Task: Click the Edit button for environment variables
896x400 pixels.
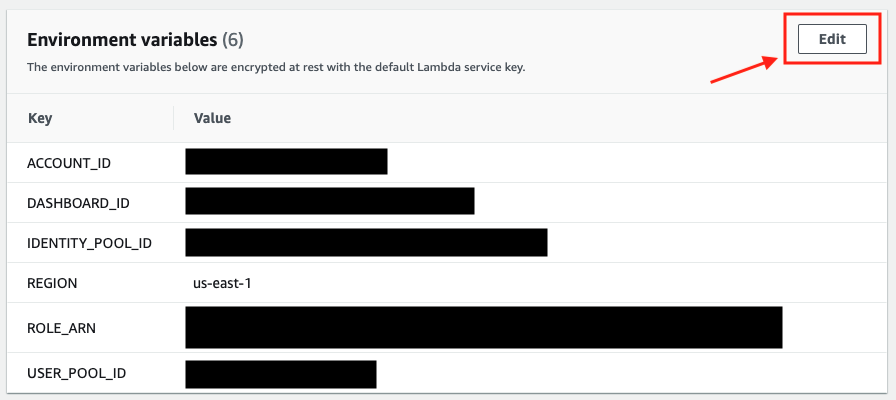Action: [x=832, y=39]
